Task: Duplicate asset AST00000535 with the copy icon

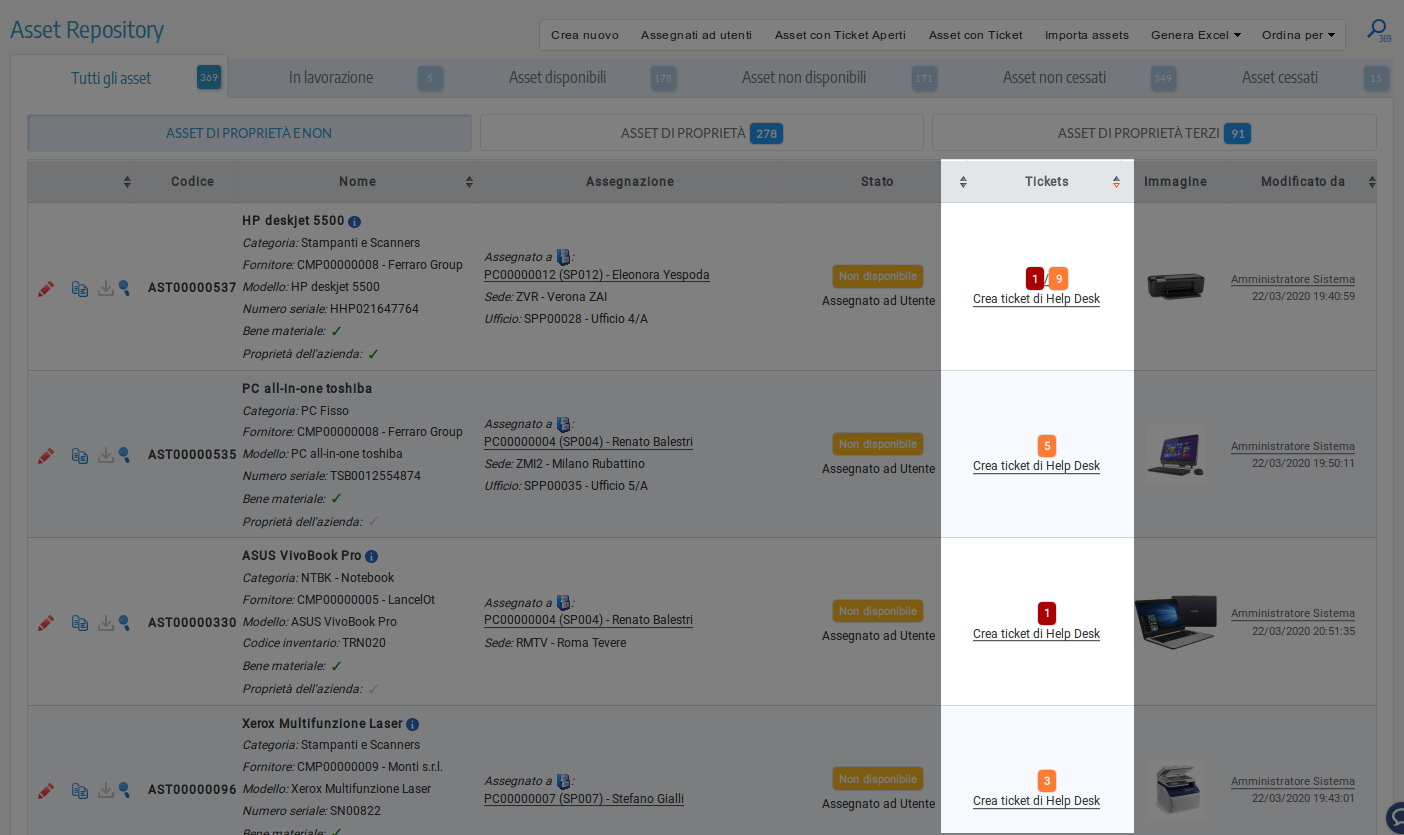Action: coord(80,455)
